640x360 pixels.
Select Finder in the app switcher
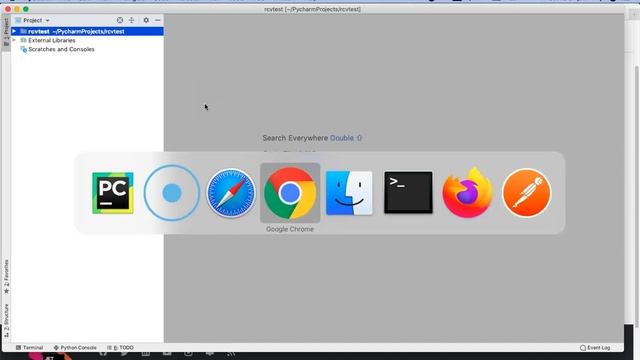coord(349,193)
